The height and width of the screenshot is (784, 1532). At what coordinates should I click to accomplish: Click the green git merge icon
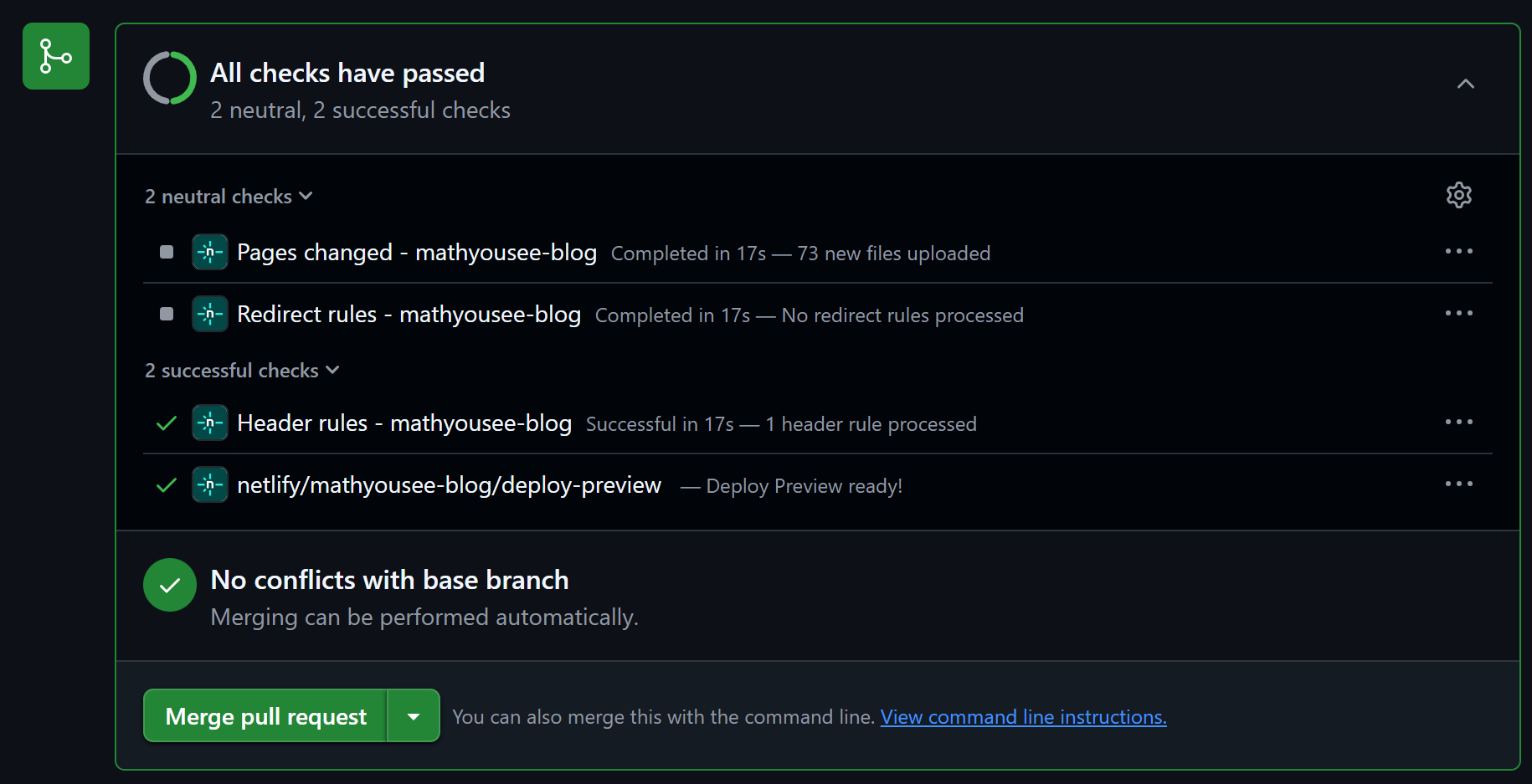click(x=56, y=56)
